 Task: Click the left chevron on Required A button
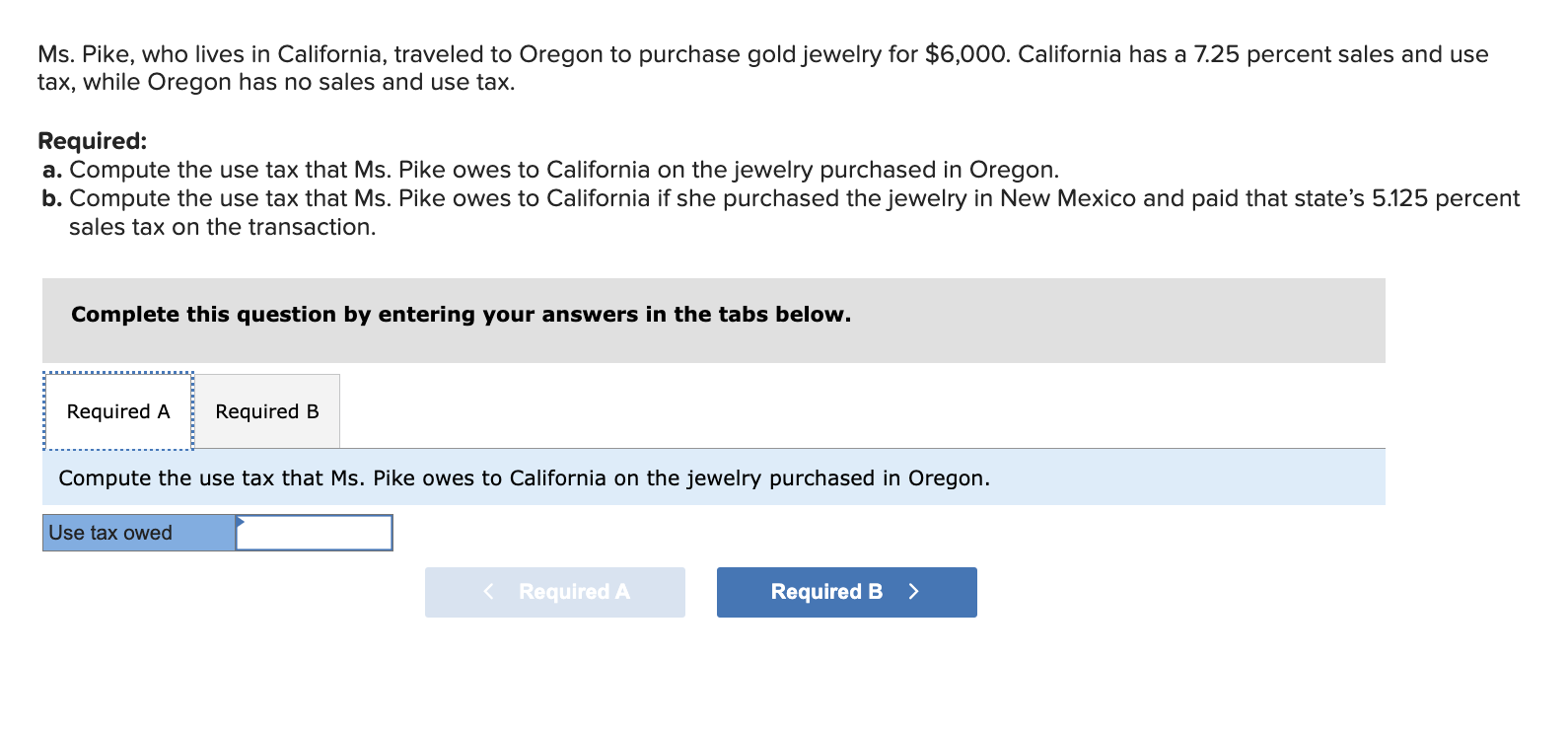(x=487, y=592)
